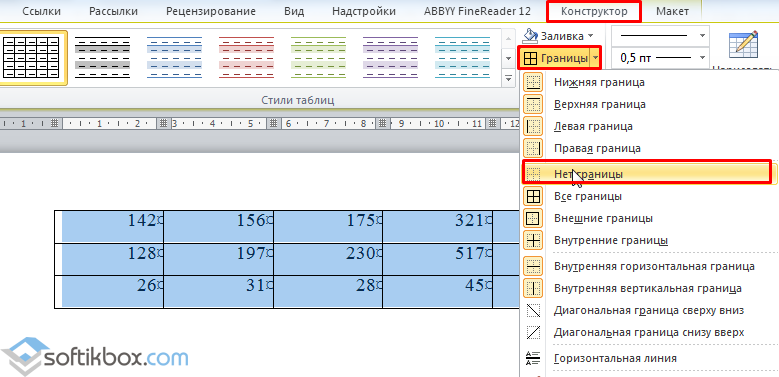Switch to the Макет tab
This screenshot has height=377, width=779.
(672, 11)
